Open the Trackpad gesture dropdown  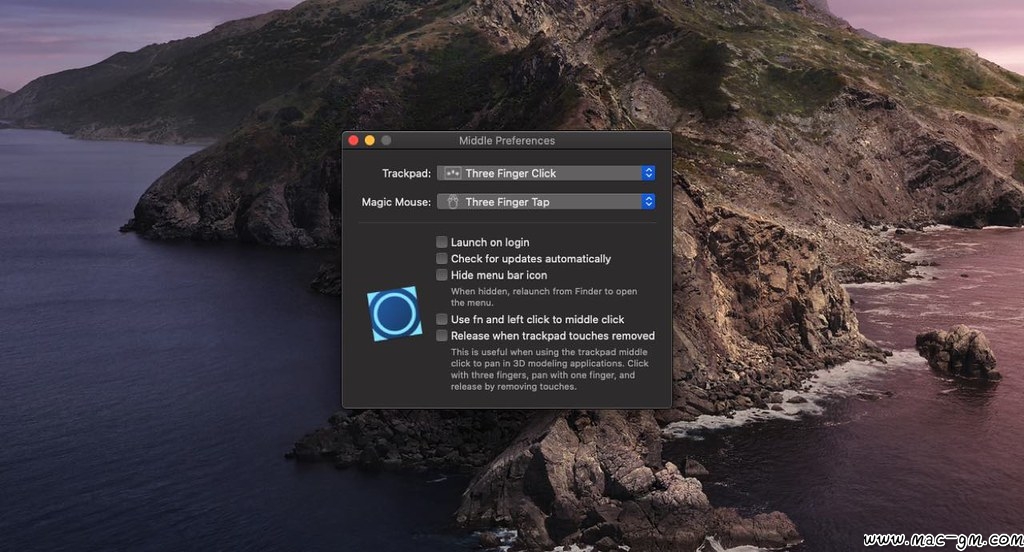tap(546, 173)
